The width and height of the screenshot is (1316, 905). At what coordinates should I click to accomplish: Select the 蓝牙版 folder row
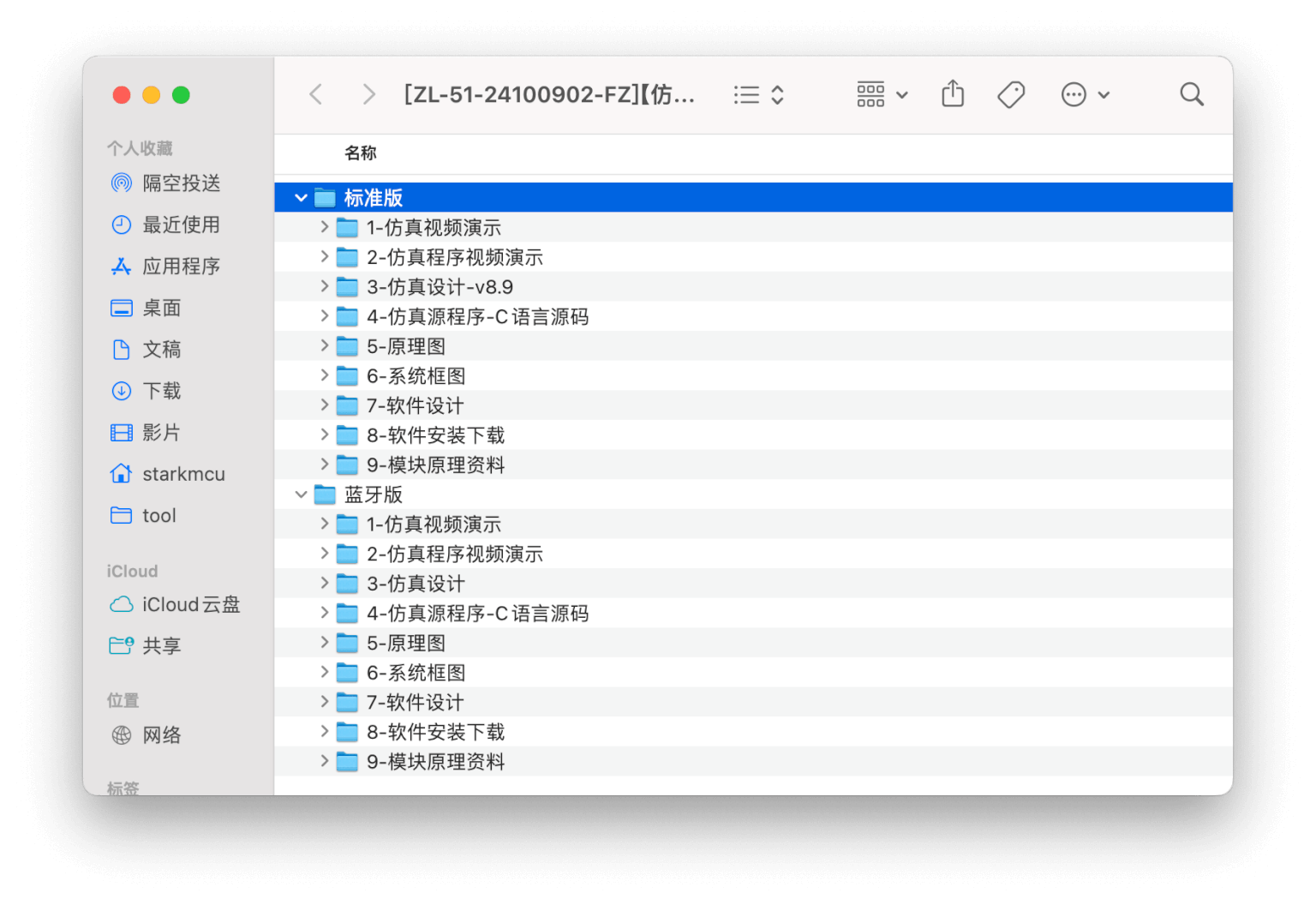click(753, 494)
